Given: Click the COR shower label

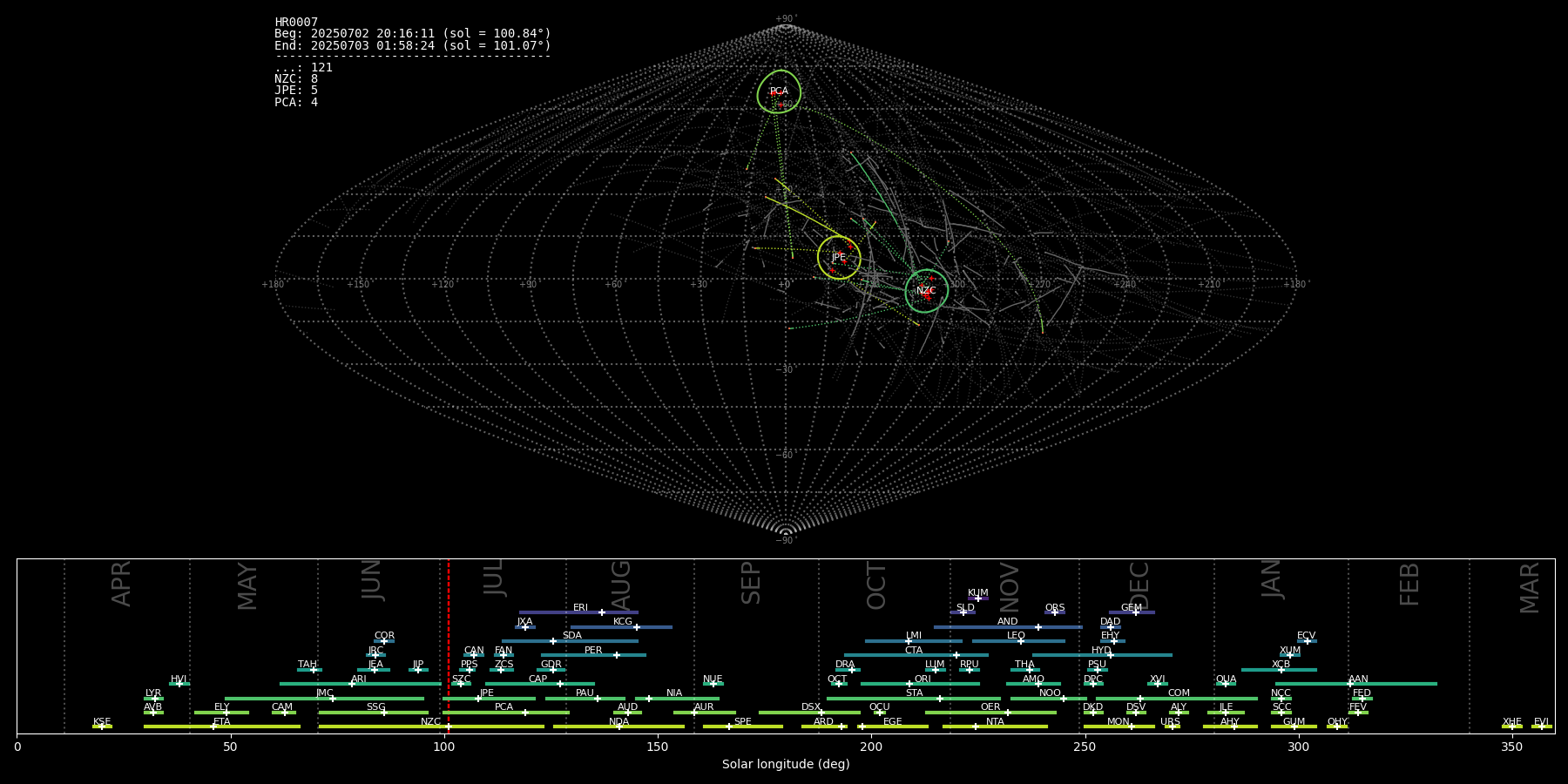Looking at the screenshot, I should (384, 636).
